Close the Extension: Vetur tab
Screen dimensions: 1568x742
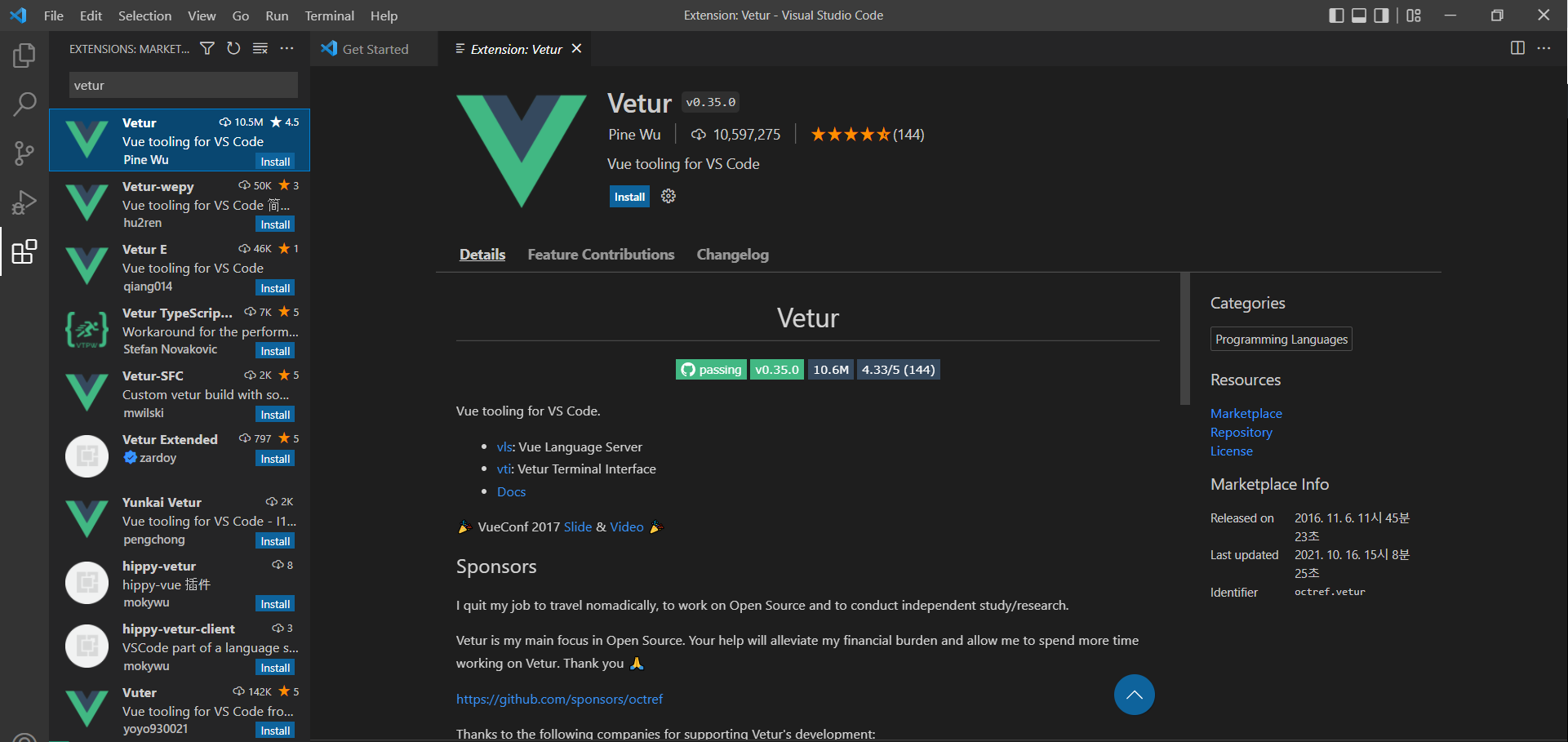pos(576,48)
